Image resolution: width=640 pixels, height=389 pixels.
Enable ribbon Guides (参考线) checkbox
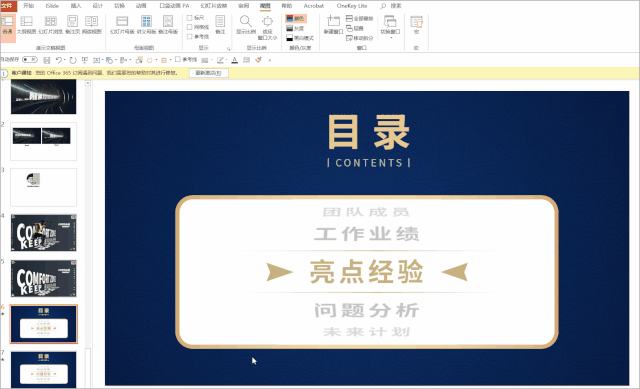189,37
